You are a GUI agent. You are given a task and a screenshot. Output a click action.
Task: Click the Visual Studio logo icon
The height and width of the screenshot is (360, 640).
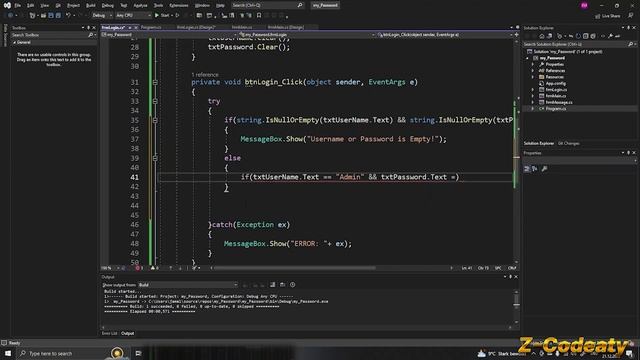tap(7, 5)
